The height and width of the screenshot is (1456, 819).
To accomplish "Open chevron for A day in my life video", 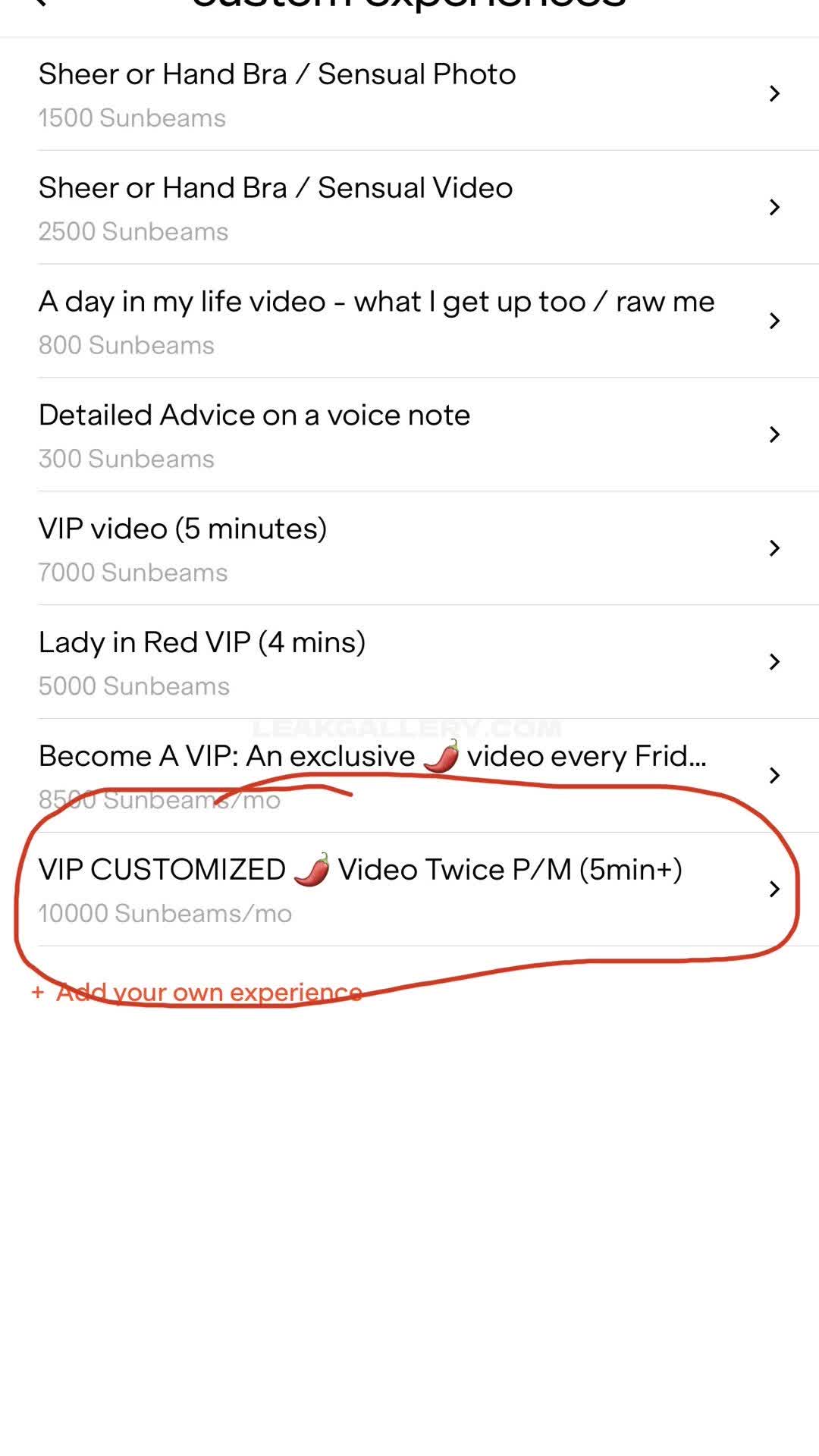I will click(x=774, y=321).
